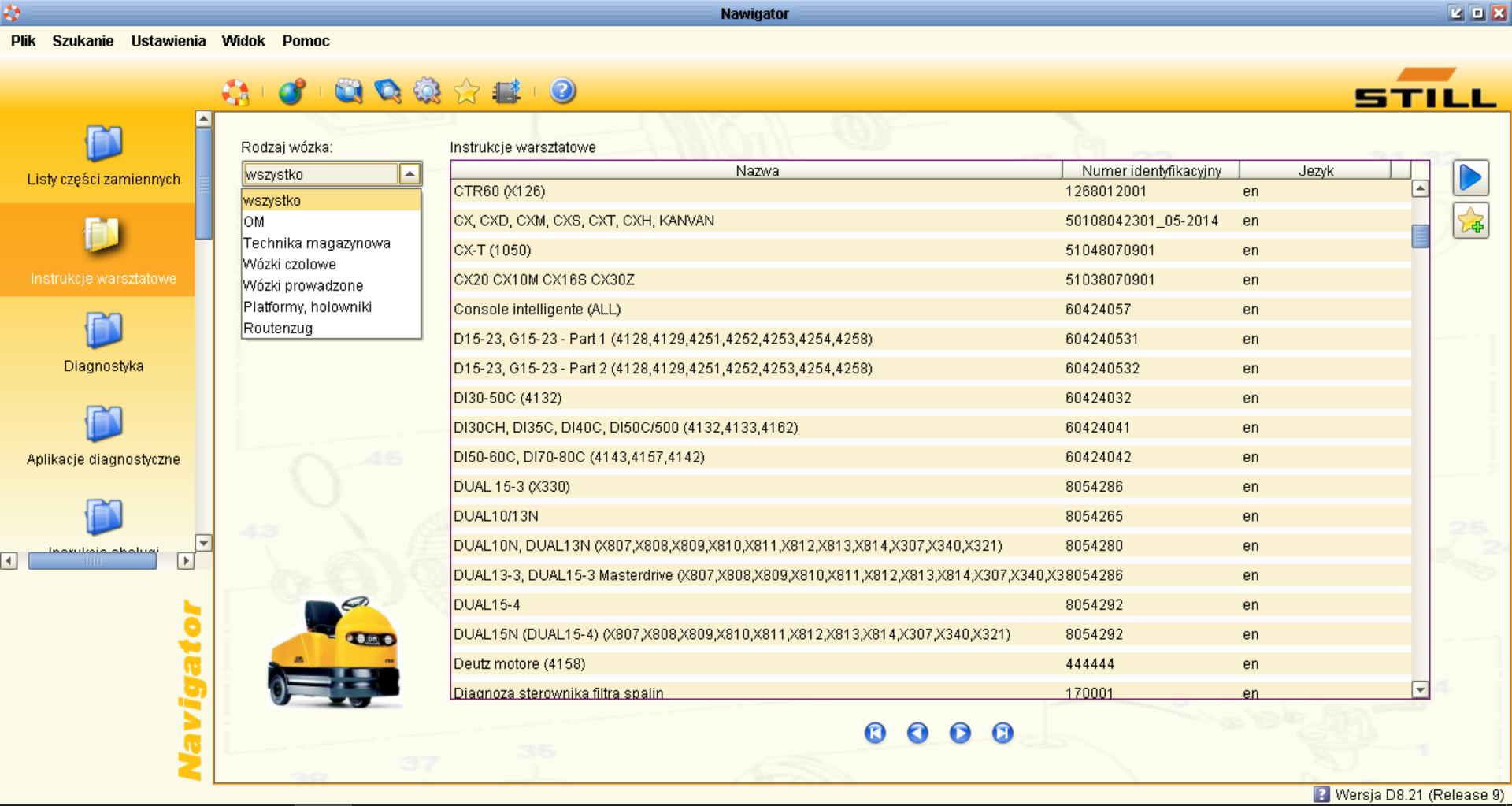Collapse the Rodzaj wózka dropdown arrow

[x=409, y=173]
